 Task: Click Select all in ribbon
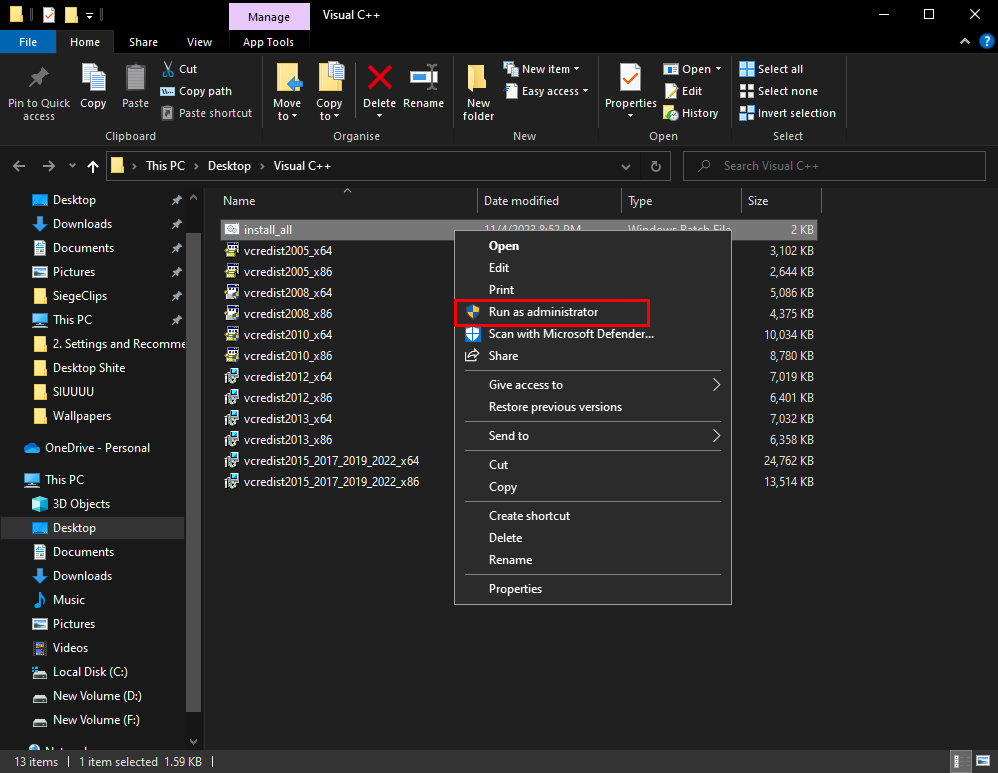[771, 69]
